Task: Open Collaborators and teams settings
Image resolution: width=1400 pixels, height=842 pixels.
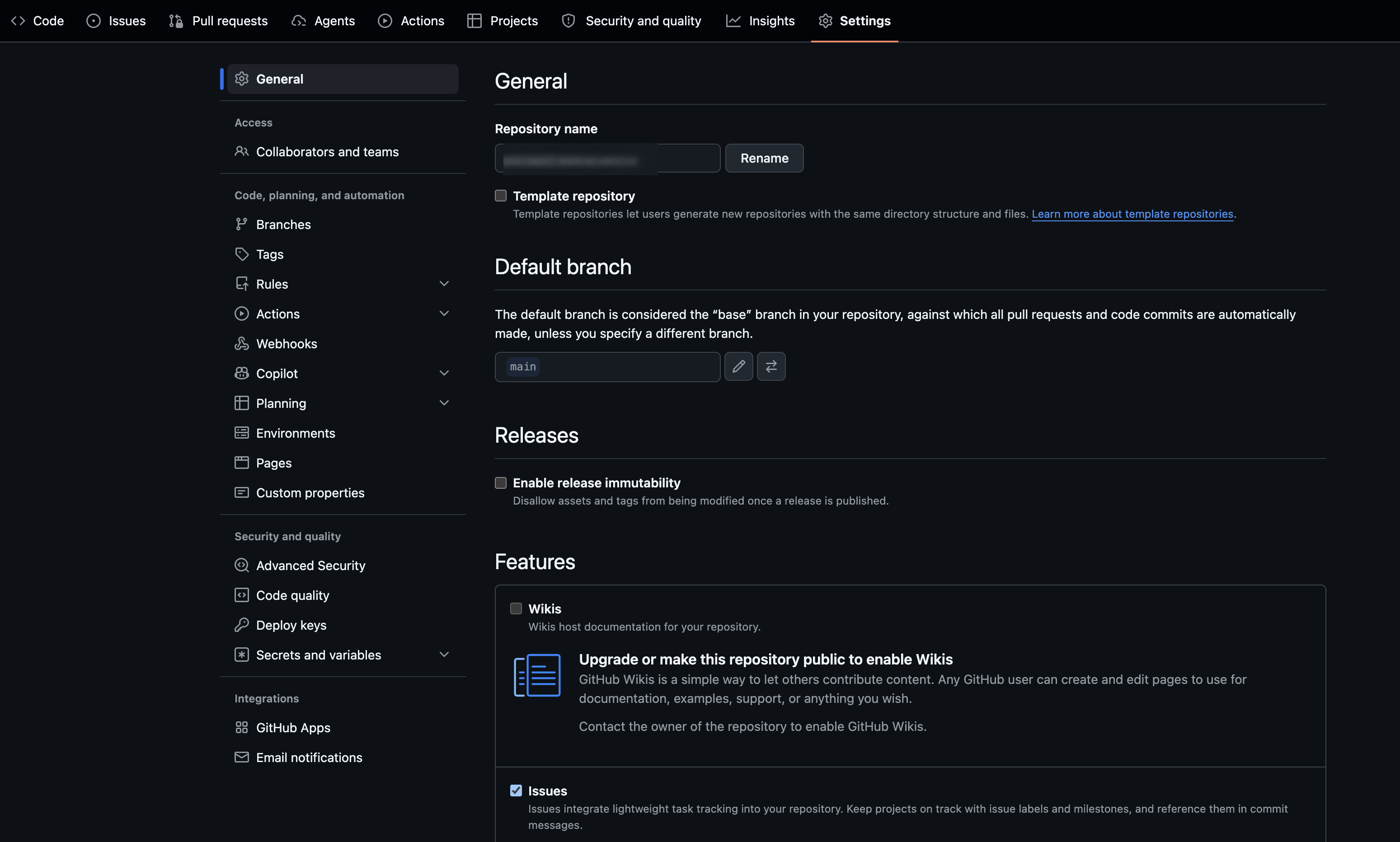Action: [343, 151]
